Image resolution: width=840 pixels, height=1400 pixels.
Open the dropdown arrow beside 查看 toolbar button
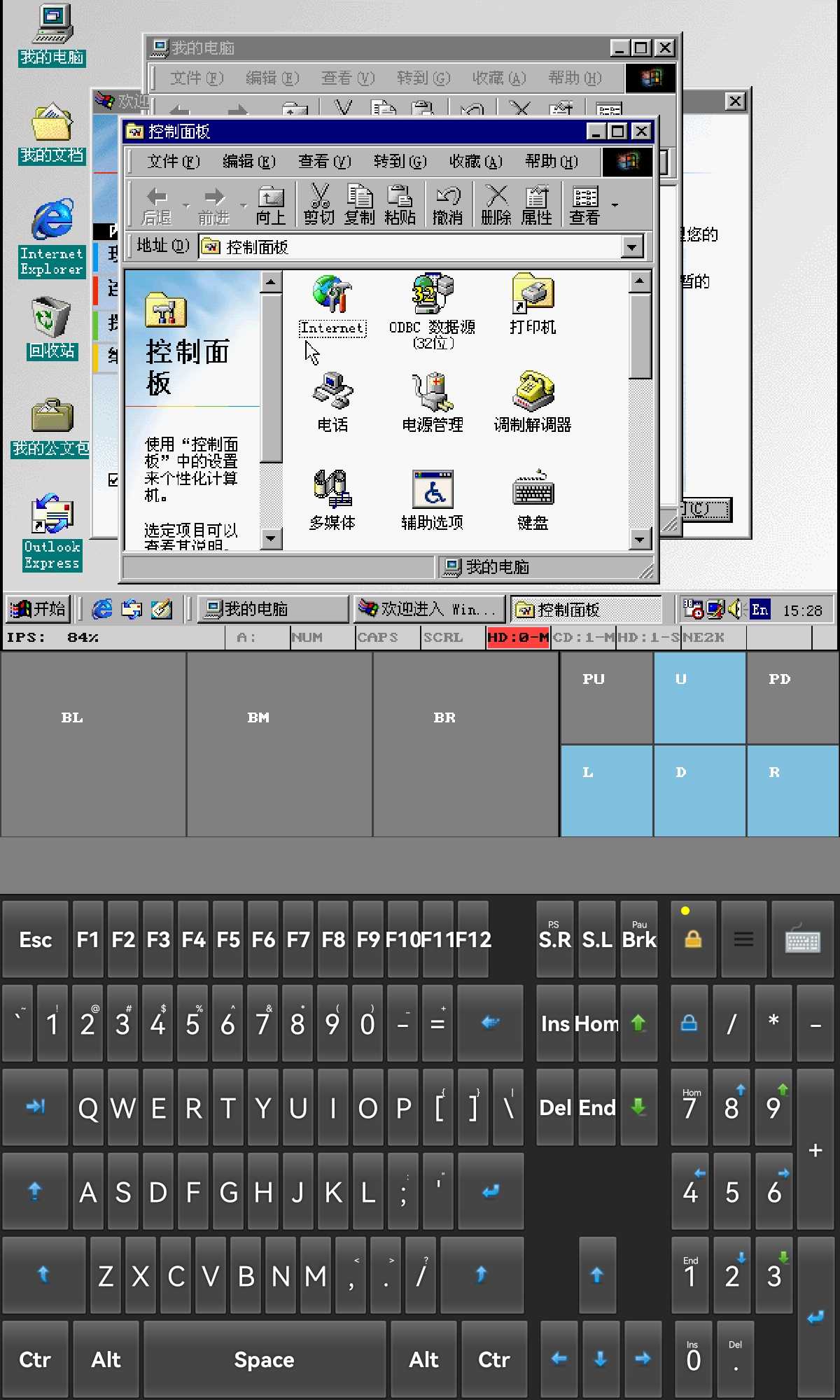click(x=615, y=205)
